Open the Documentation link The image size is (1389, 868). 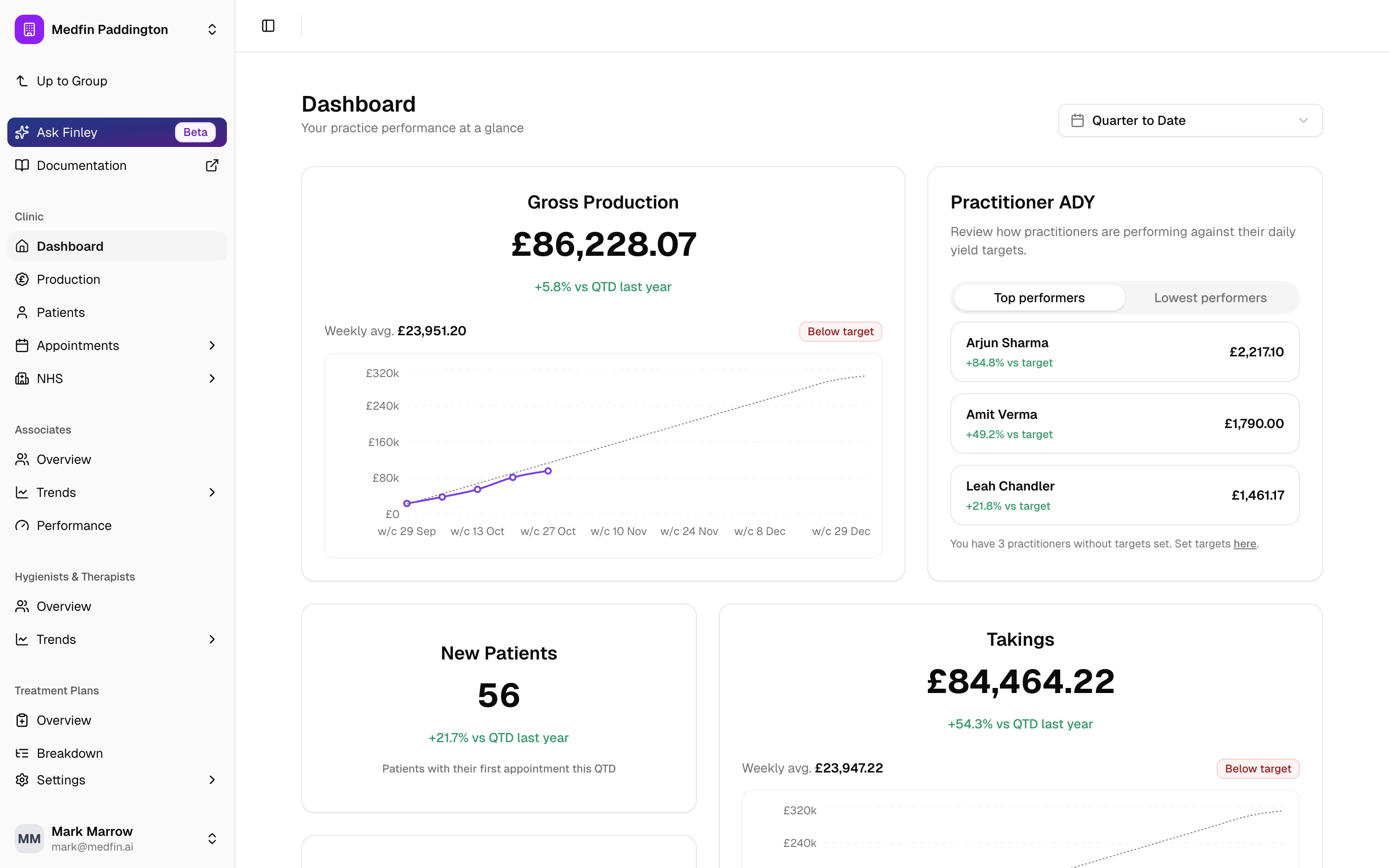pos(117,165)
